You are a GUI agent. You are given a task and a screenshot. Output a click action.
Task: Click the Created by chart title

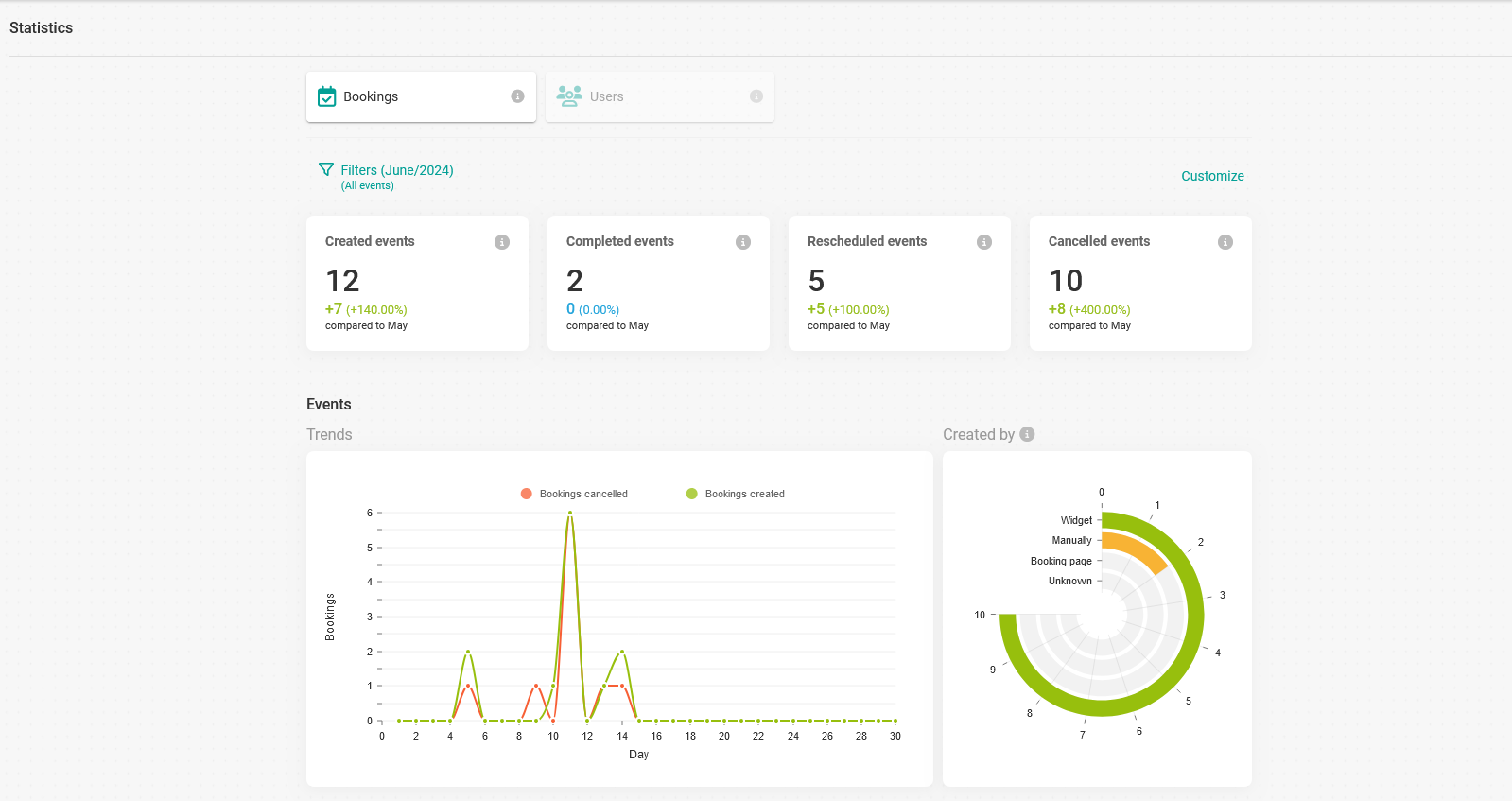tap(979, 434)
